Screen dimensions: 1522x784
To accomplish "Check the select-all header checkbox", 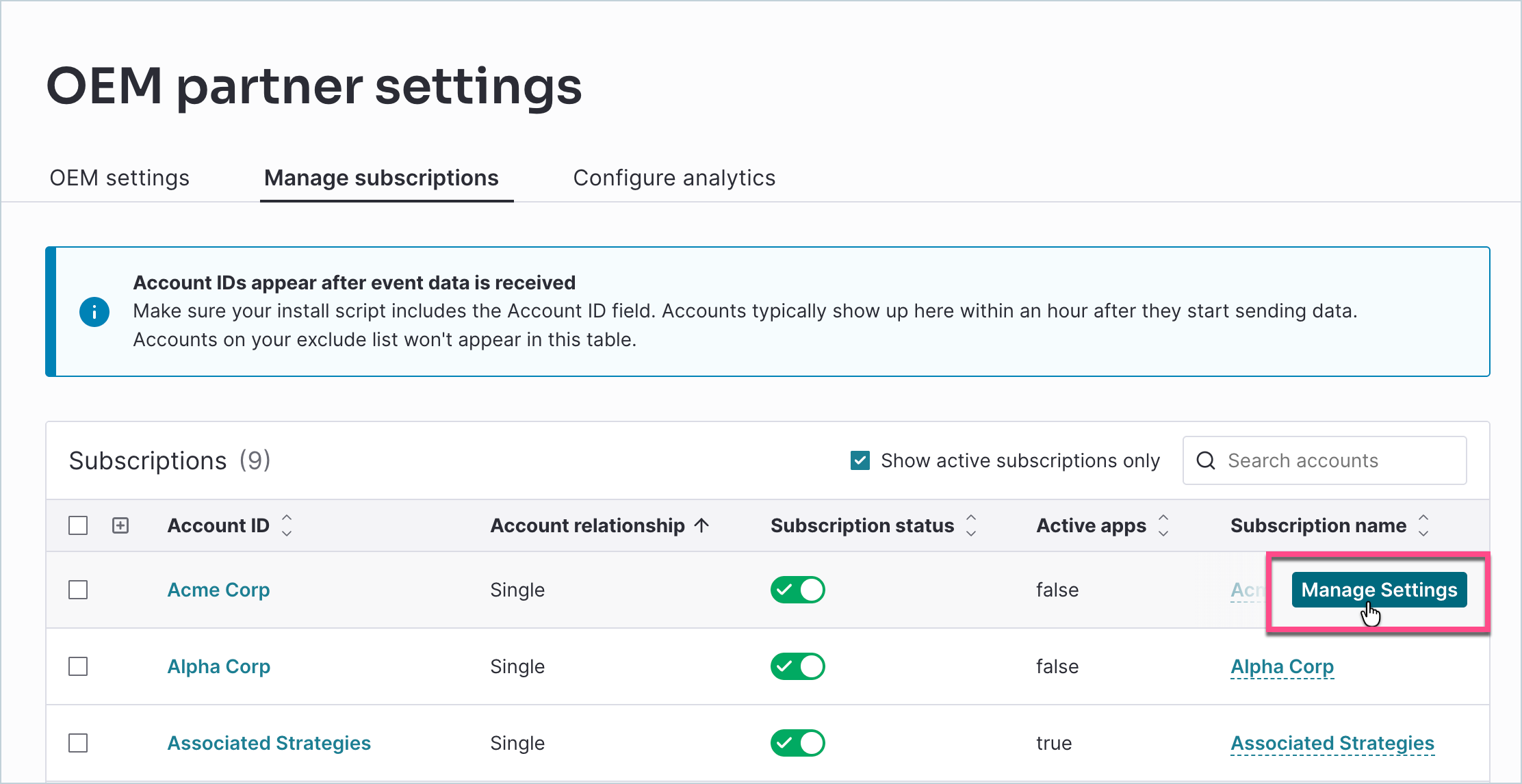I will (78, 525).
